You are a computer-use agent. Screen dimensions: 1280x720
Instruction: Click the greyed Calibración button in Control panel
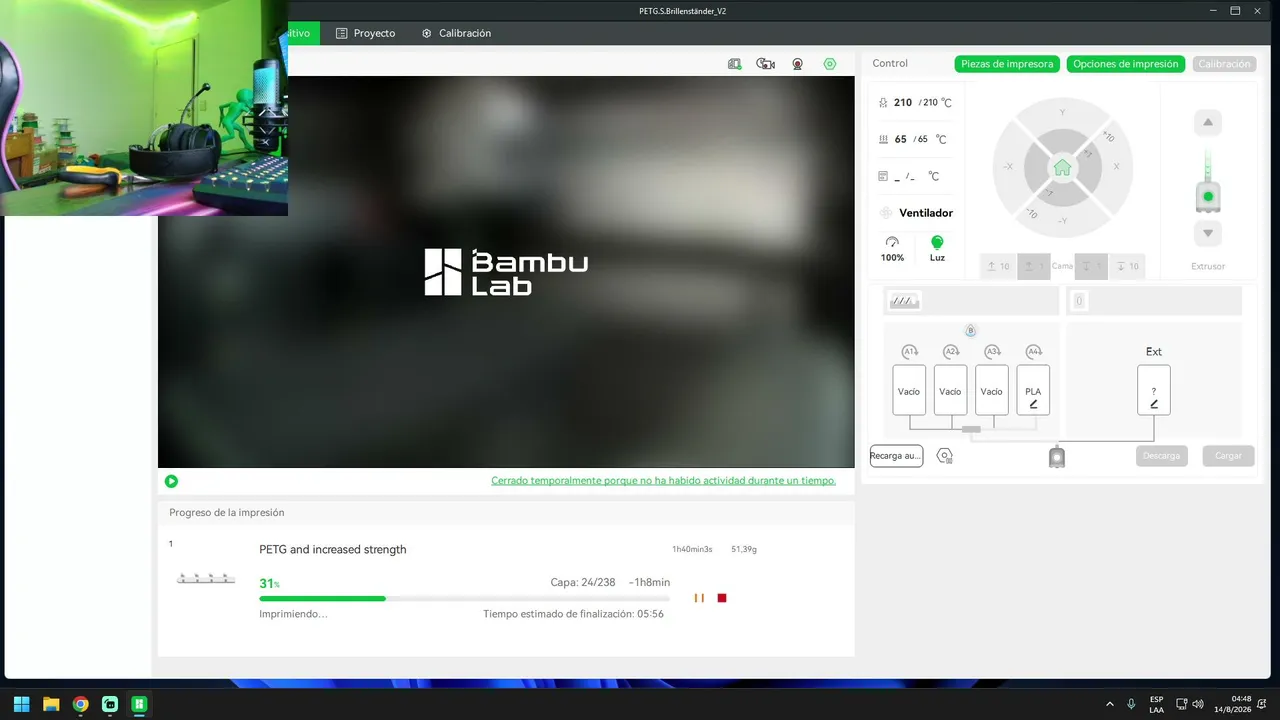coord(1225,64)
